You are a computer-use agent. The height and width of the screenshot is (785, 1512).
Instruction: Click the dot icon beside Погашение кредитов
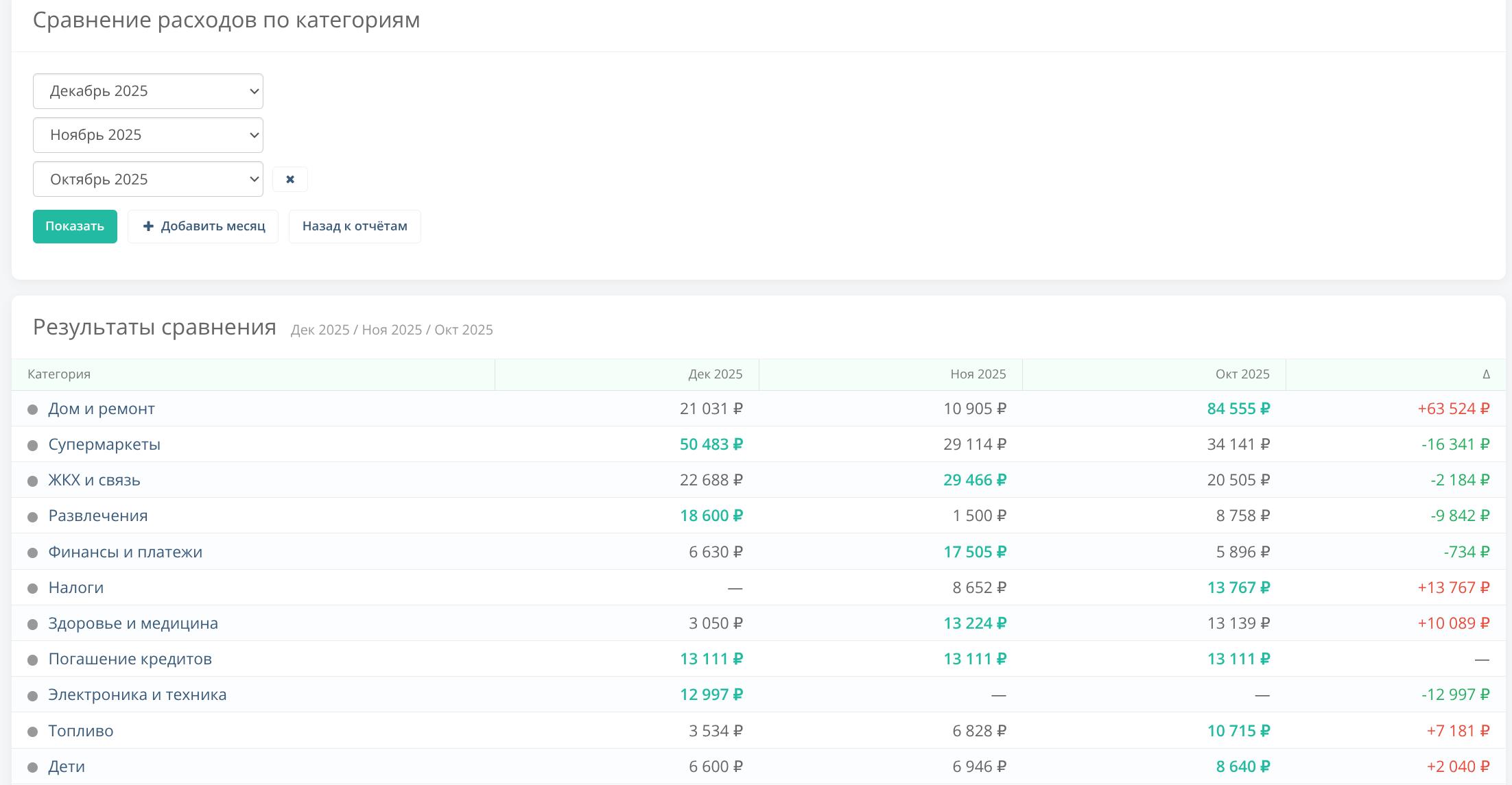(32, 660)
